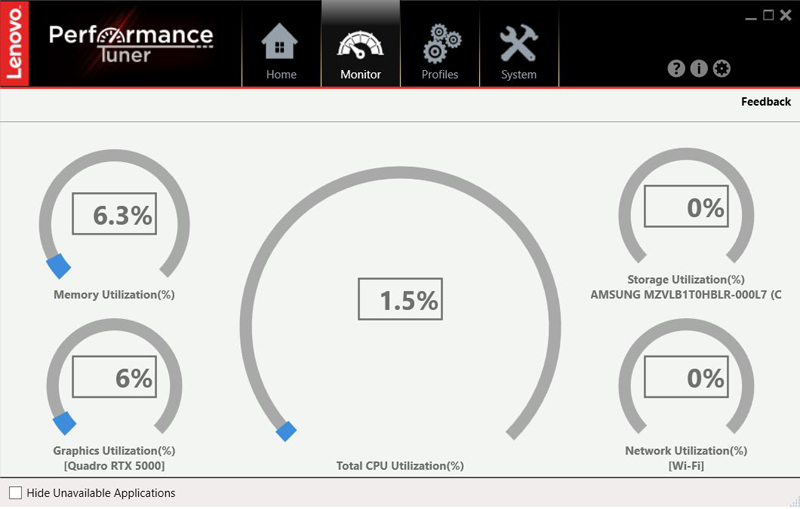Click the Lenovo logo
The image size is (800, 509).
pyautogui.click(x=14, y=43)
